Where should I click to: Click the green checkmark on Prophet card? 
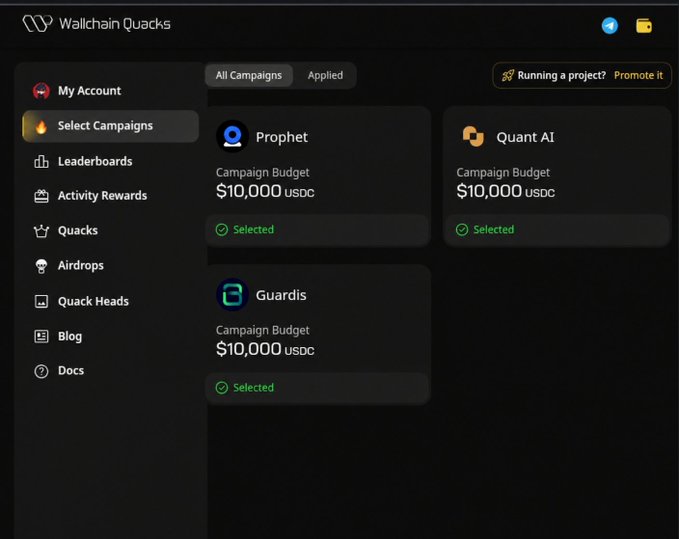222,229
